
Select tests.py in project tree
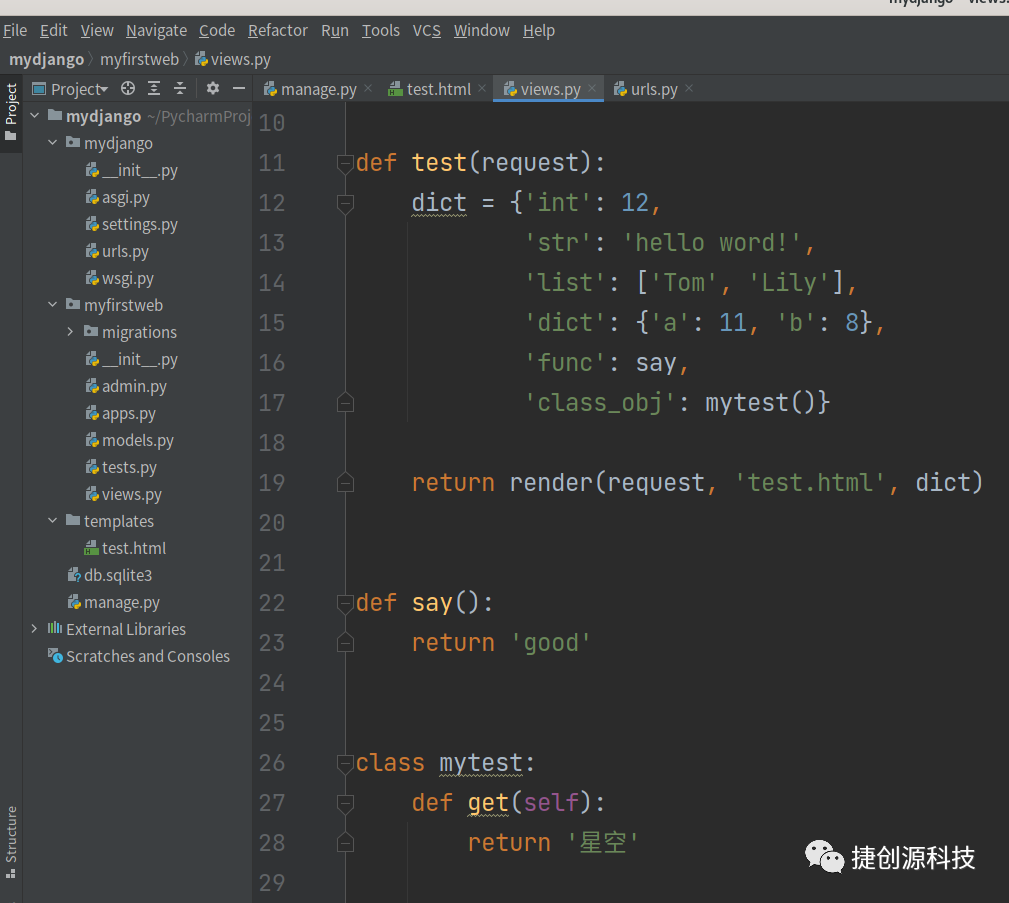pyautogui.click(x=122, y=467)
